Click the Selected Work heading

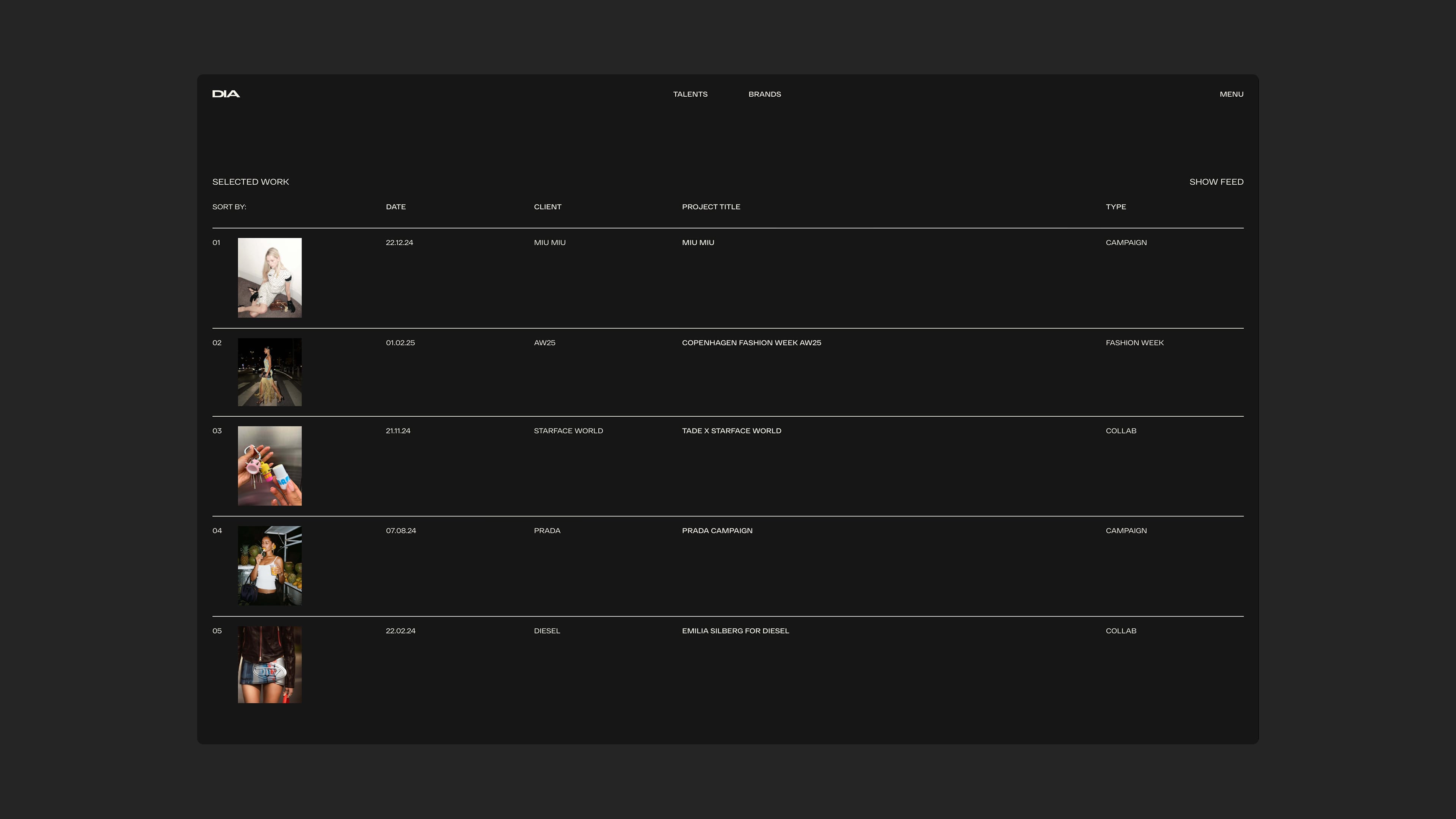(250, 182)
